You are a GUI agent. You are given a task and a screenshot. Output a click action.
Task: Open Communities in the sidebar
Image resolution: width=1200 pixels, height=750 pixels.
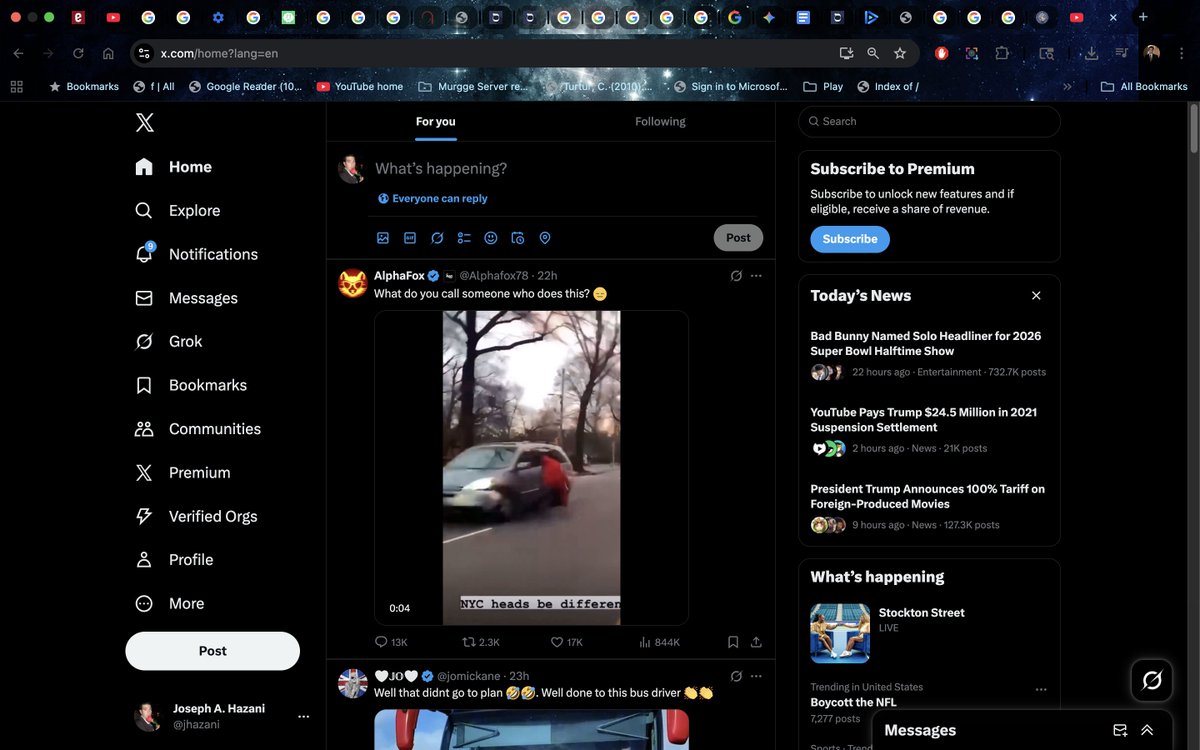(x=197, y=429)
